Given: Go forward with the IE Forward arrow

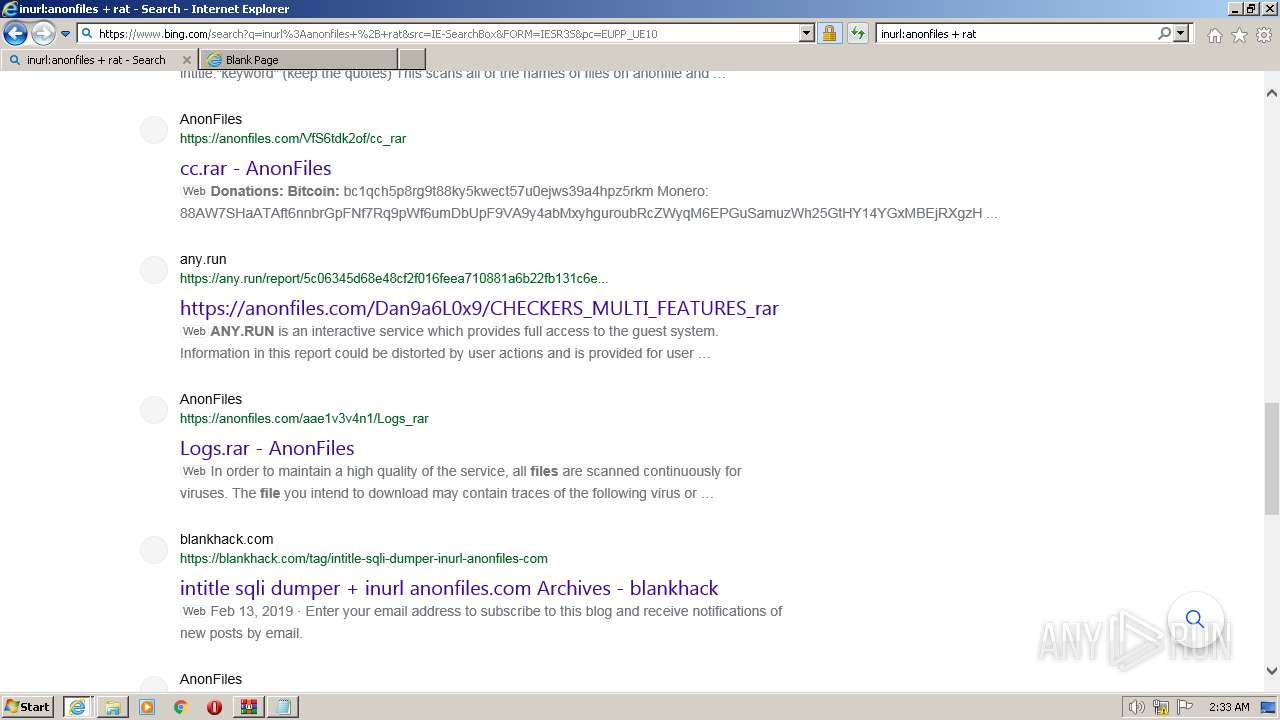Looking at the screenshot, I should [43, 33].
